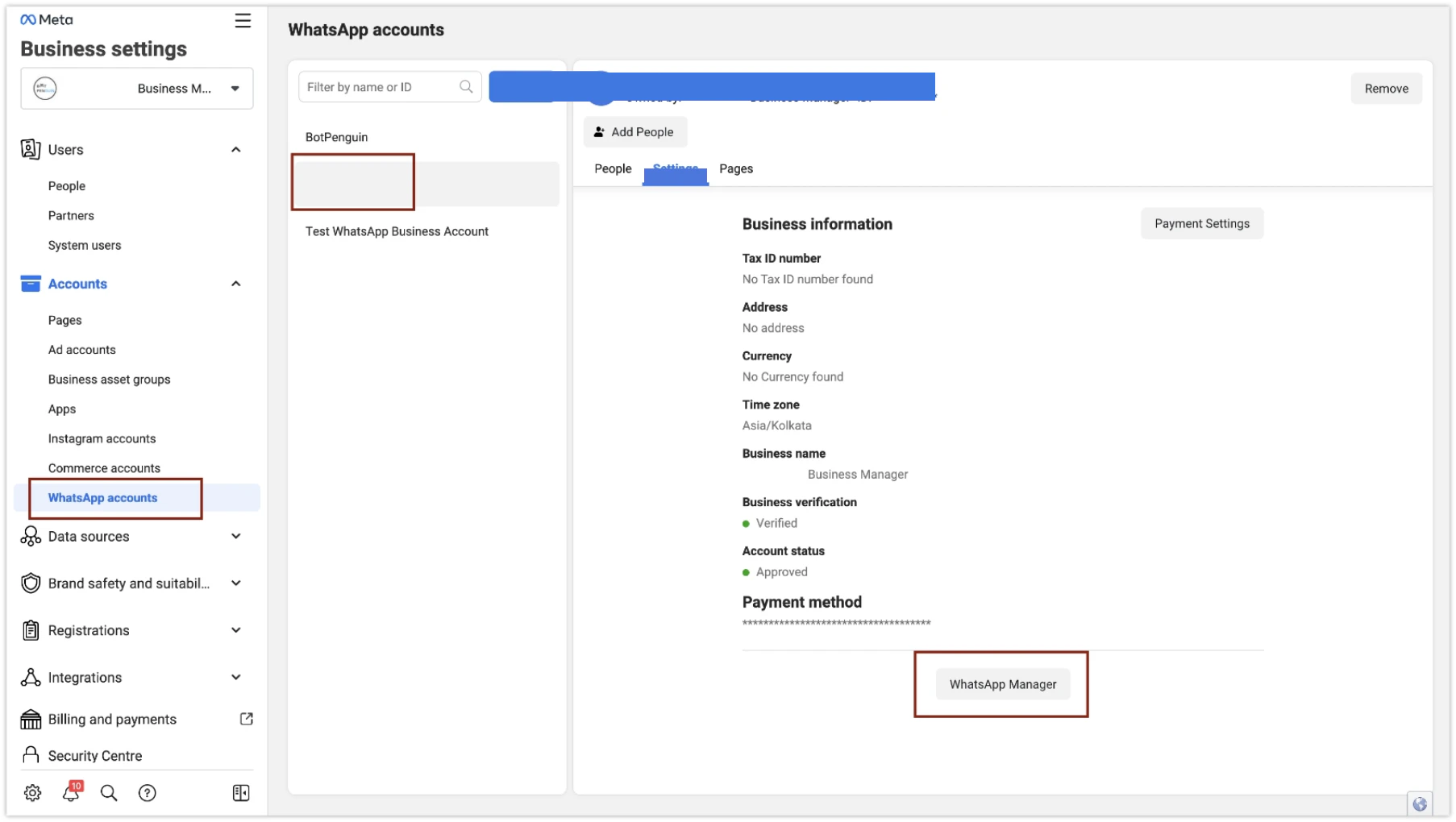1456x822 pixels.
Task: Open Apps in sidebar
Action: coord(62,409)
